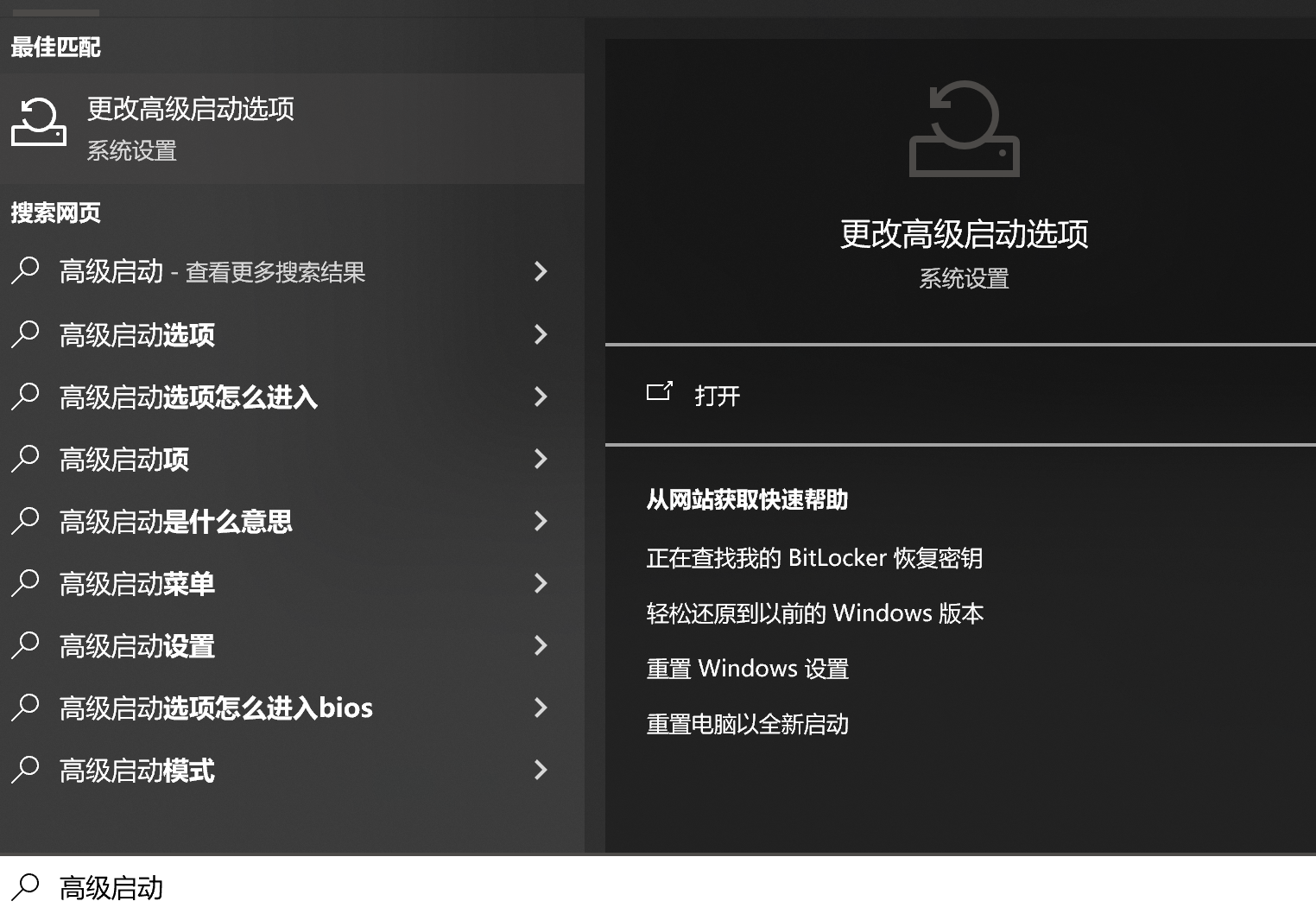The width and height of the screenshot is (1316, 914).
Task: Click search icon of 高级启动设置 row
Action: point(26,644)
